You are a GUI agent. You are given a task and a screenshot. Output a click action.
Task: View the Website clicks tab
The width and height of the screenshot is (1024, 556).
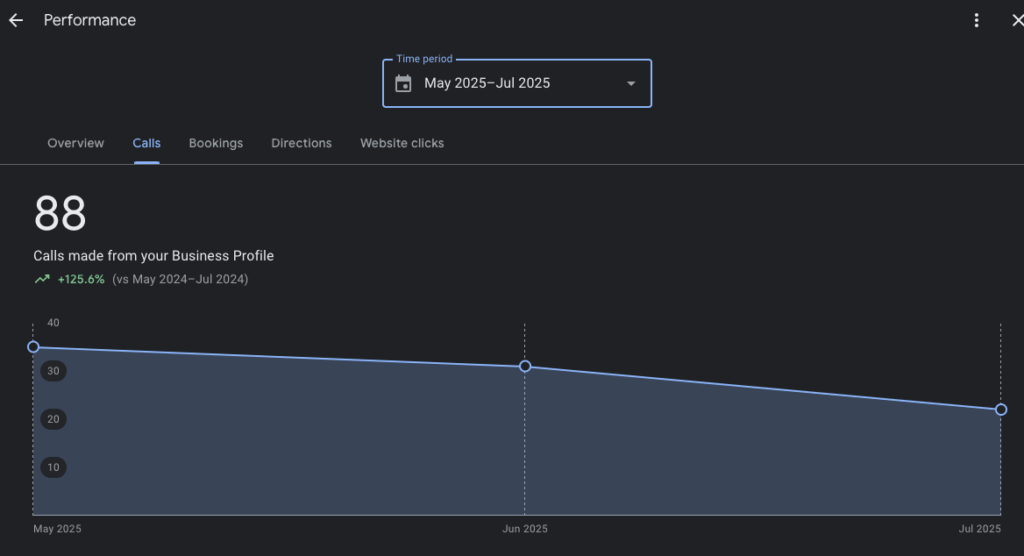[402, 143]
